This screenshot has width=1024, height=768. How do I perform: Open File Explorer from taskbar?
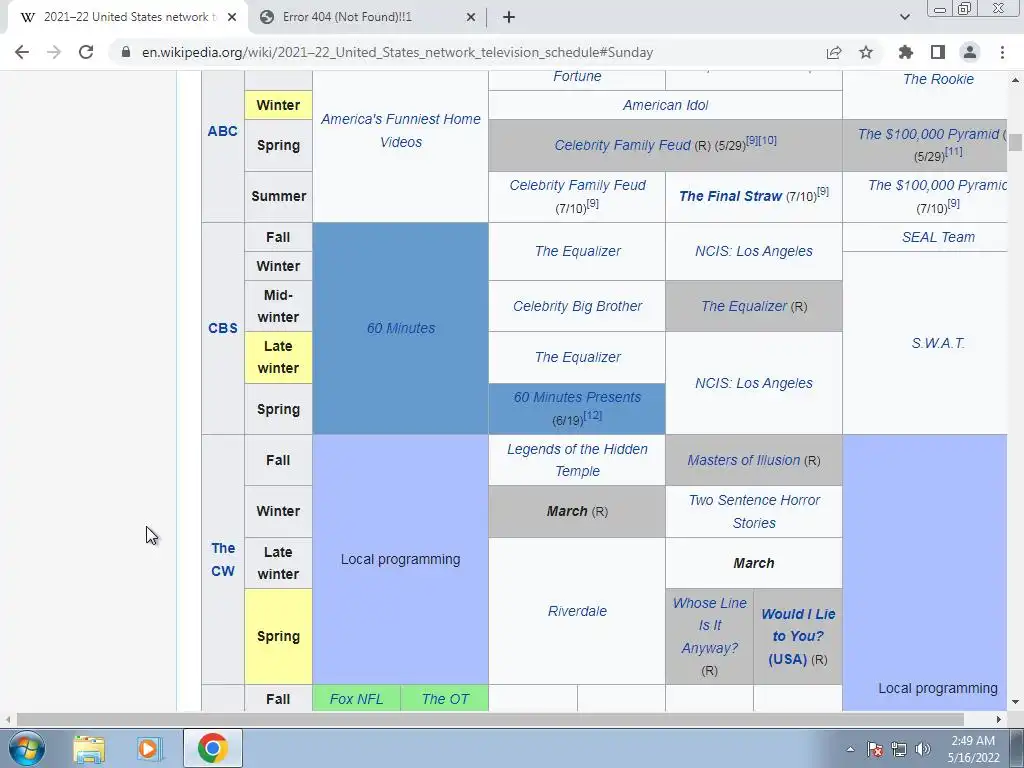(x=89, y=748)
